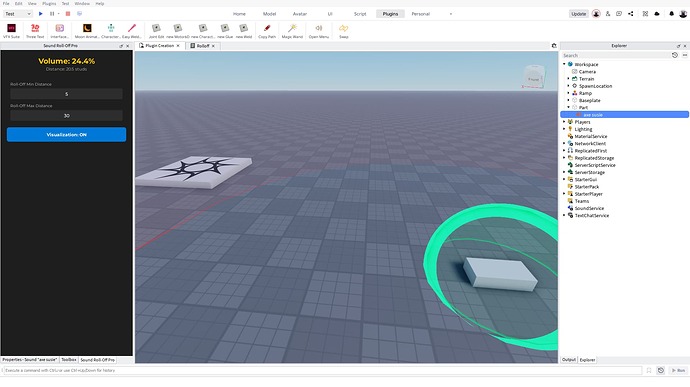Activate the Joint Edit tool
The width and height of the screenshot is (690, 387).
(156, 31)
